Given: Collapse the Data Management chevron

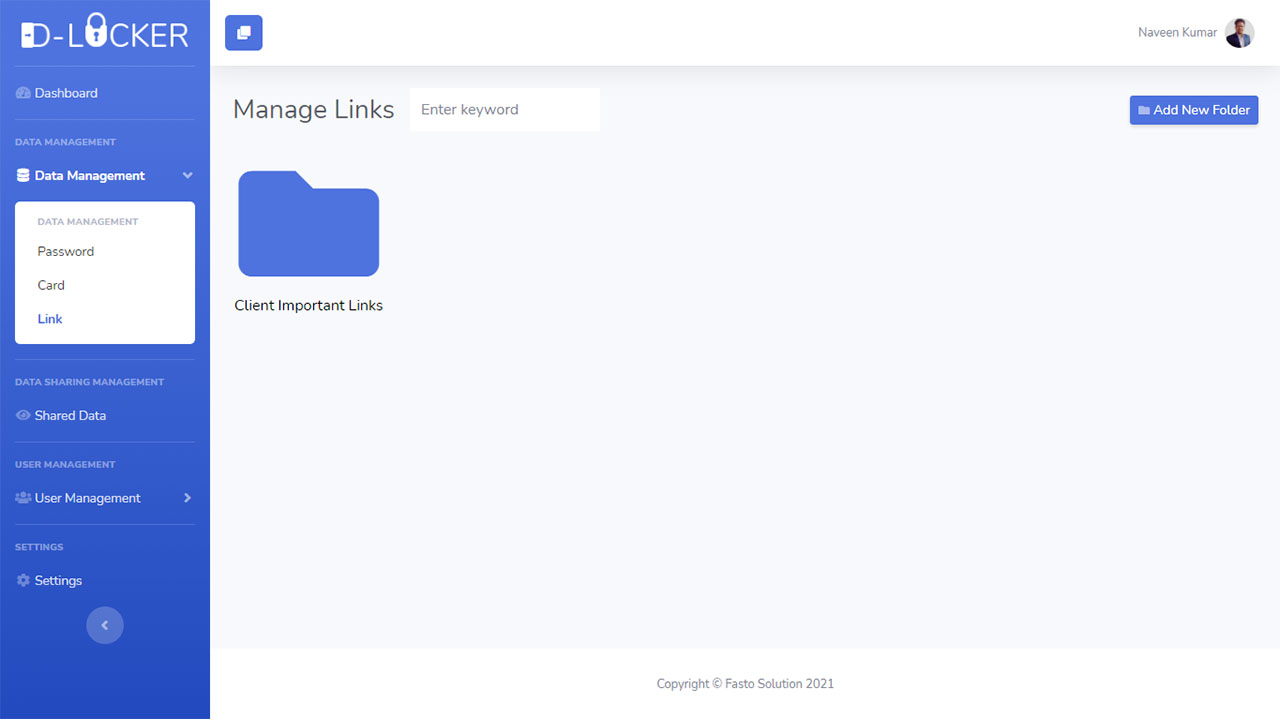Looking at the screenshot, I should 187,176.
